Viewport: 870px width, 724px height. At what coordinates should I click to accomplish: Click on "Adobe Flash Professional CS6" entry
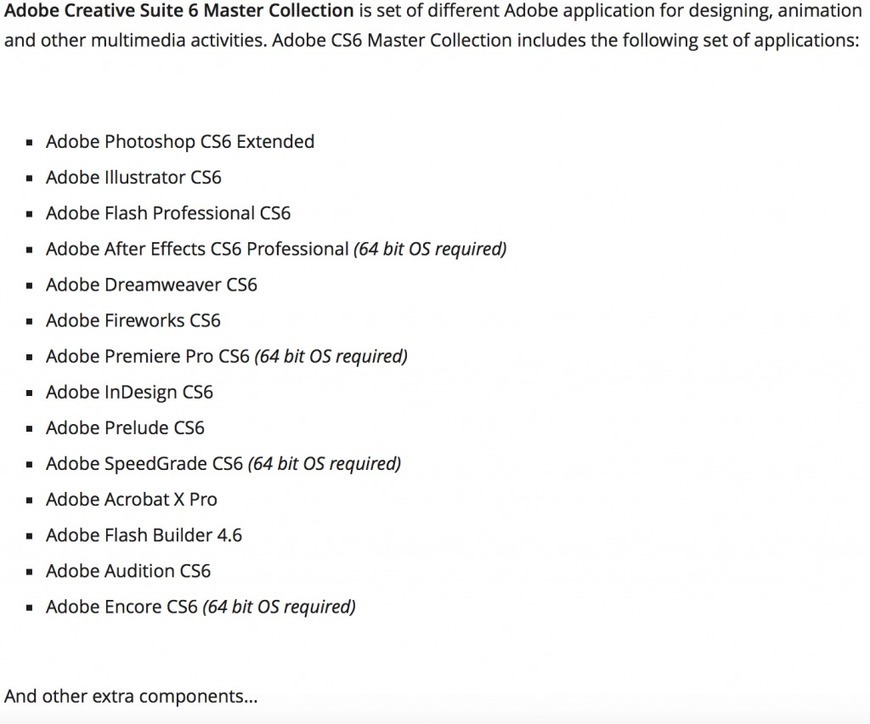tap(168, 214)
